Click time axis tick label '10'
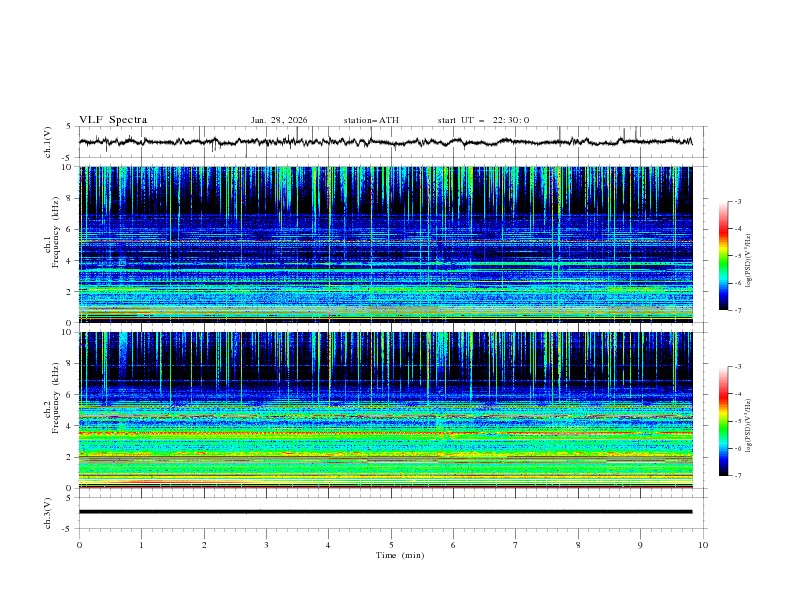792x612 pixels. pyautogui.click(x=703, y=545)
